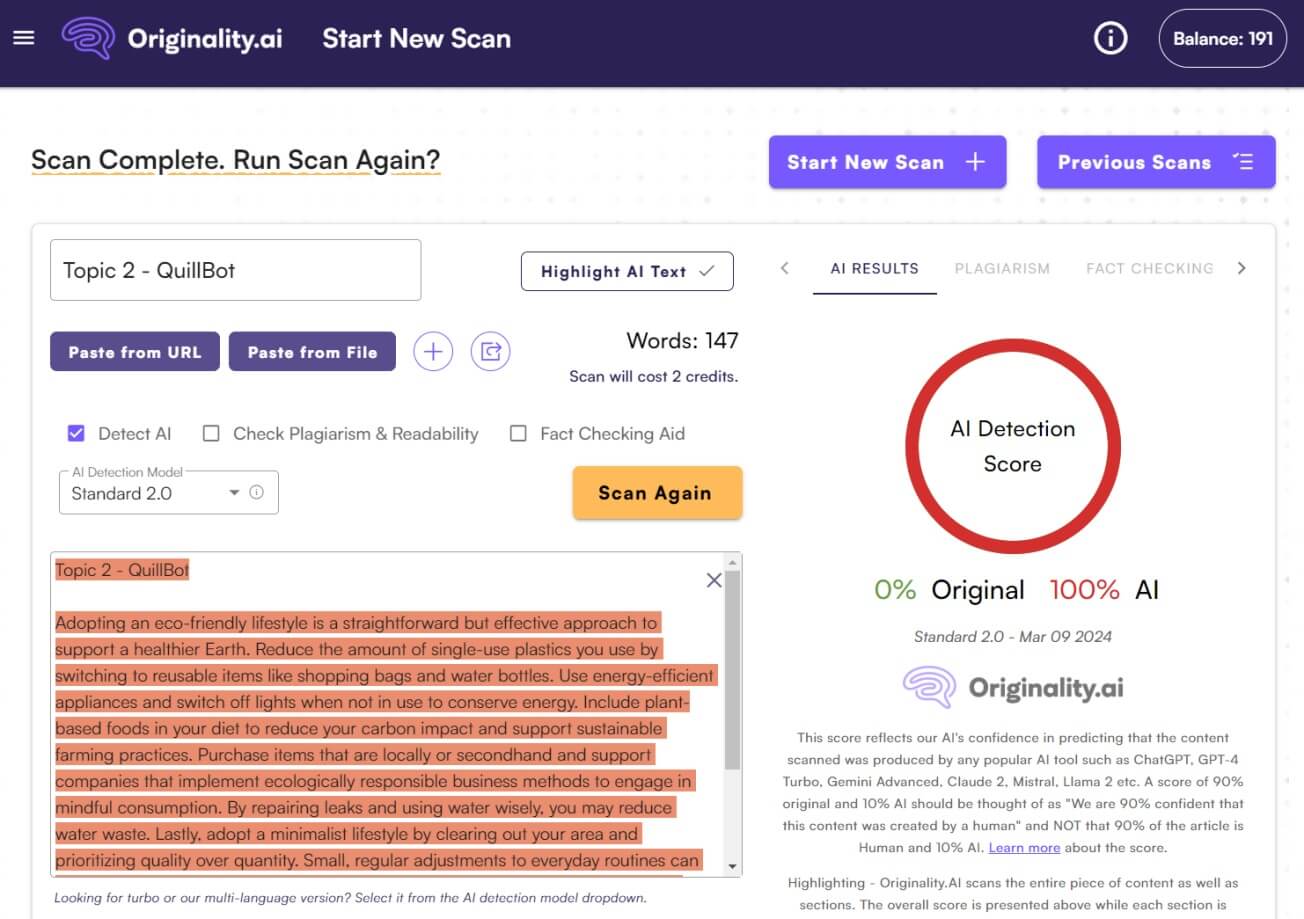This screenshot has height=919, width=1304.
Task: Click the scan title input field
Action: [x=235, y=270]
